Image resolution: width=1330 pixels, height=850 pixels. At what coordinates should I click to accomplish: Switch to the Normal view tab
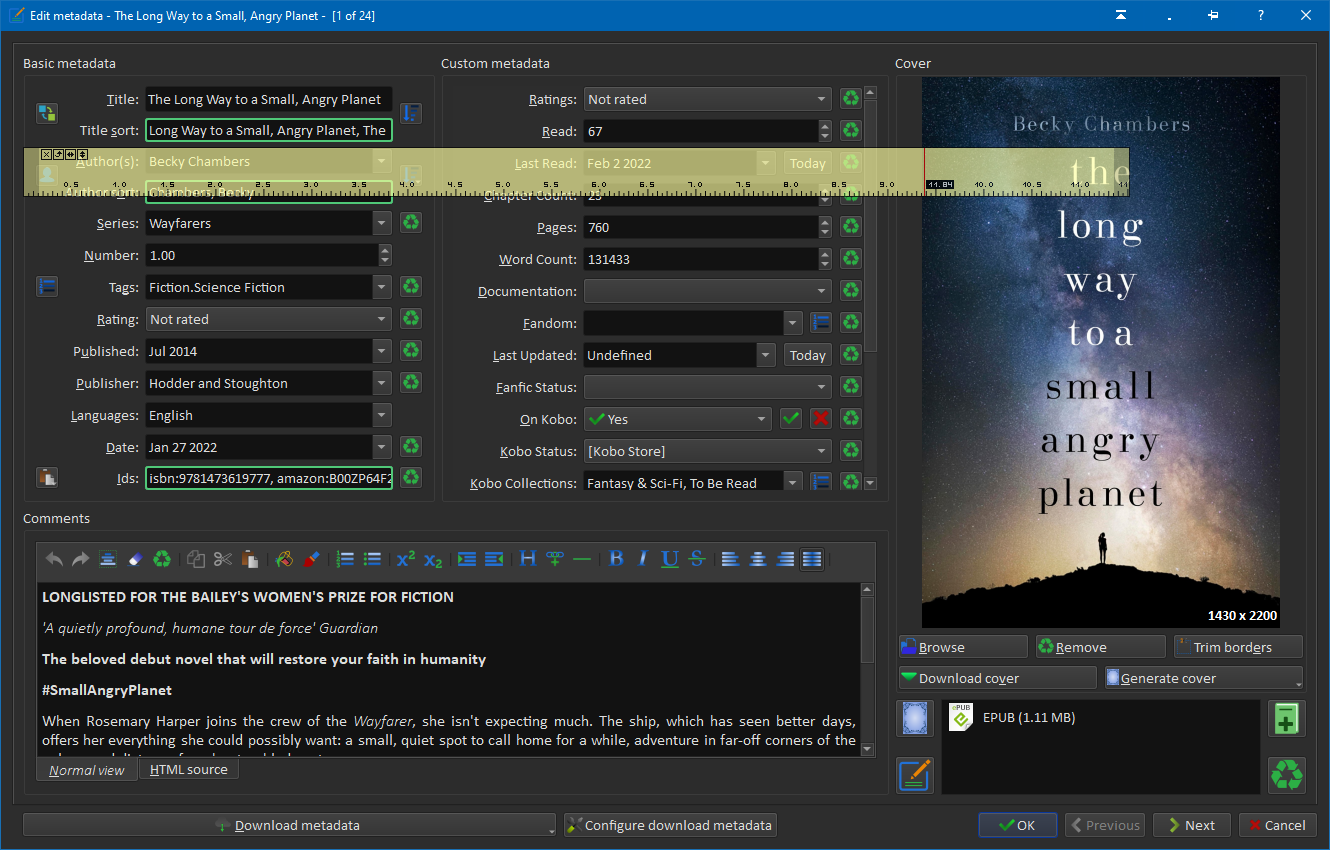[87, 770]
